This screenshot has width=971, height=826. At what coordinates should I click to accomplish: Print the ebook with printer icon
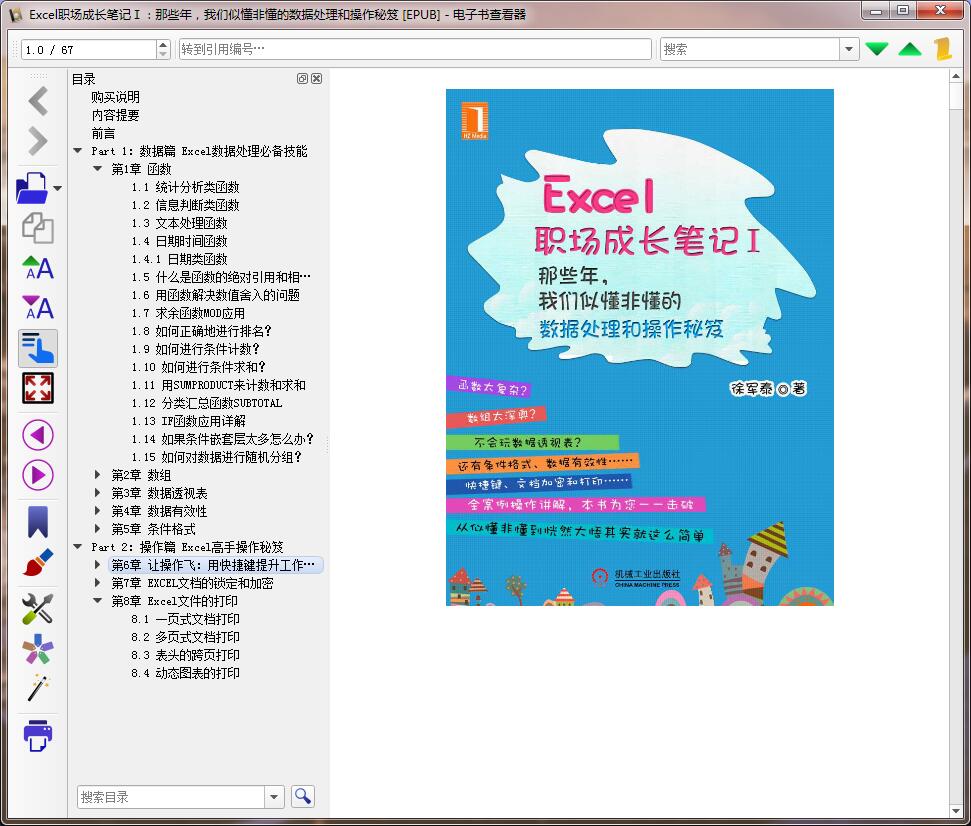tap(38, 736)
